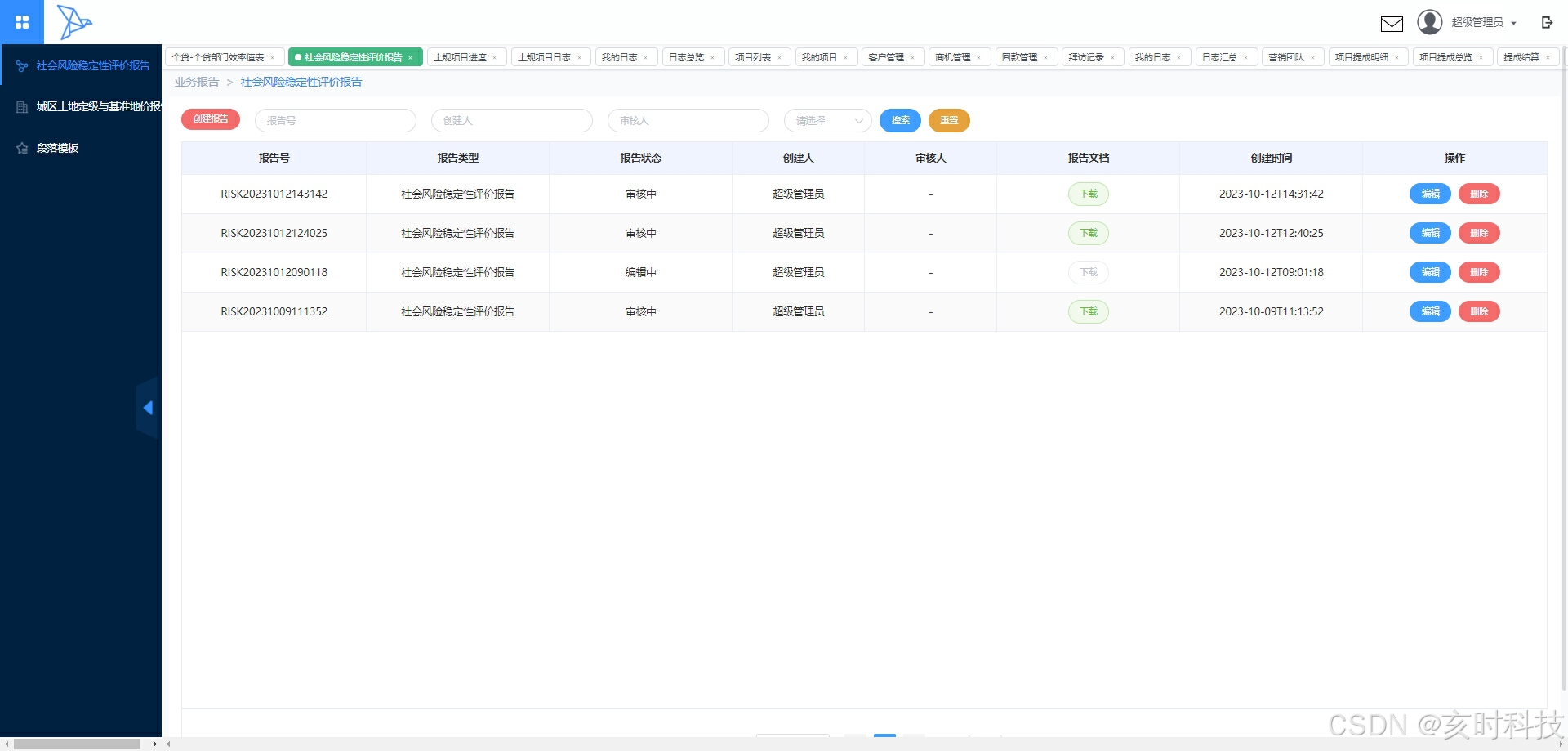Viewport: 1568px width, 751px height.
Task: Close the active 社会风险稳定性评价报告 tab
Action: (x=411, y=58)
